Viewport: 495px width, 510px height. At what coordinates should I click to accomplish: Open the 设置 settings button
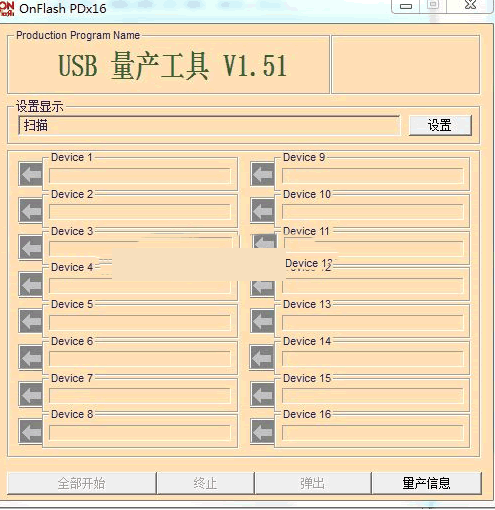[440, 126]
